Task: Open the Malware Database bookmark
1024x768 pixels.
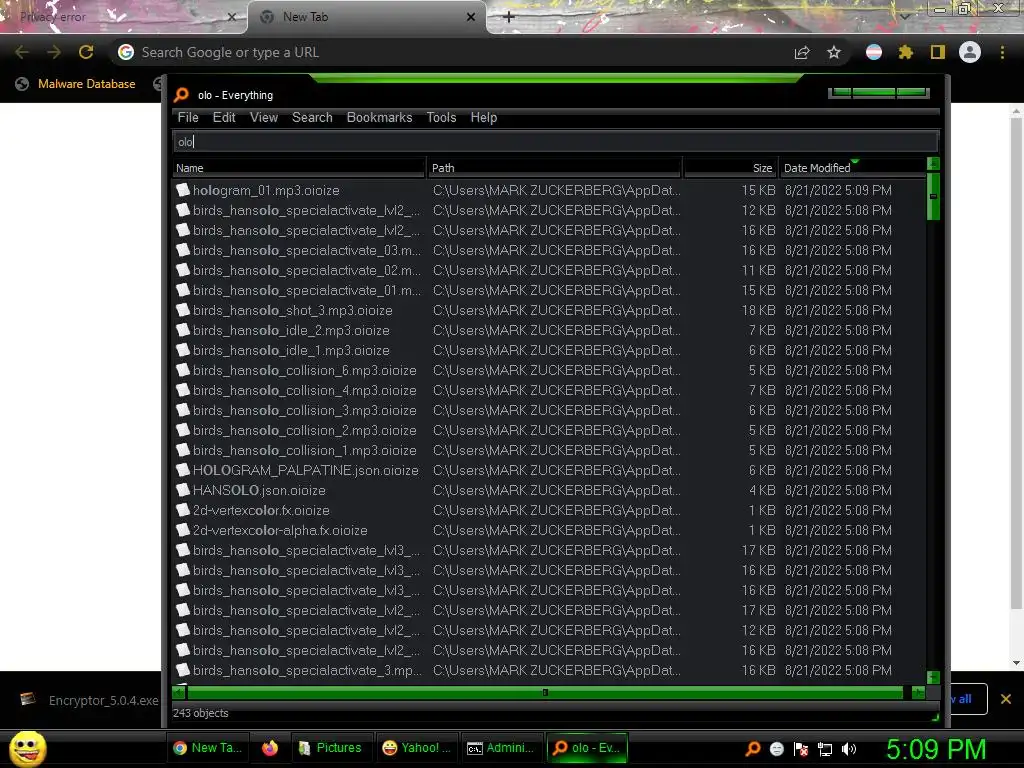Action: [75, 84]
